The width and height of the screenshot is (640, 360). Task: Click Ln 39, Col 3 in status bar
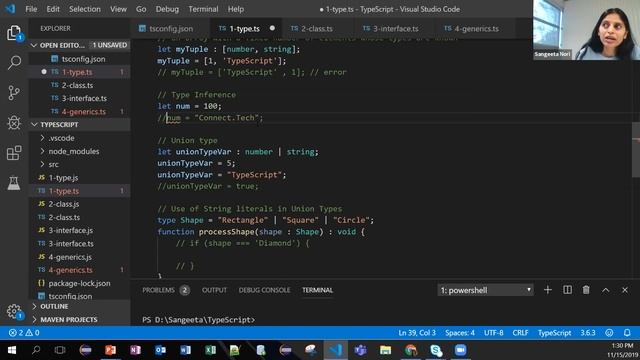coord(417,333)
